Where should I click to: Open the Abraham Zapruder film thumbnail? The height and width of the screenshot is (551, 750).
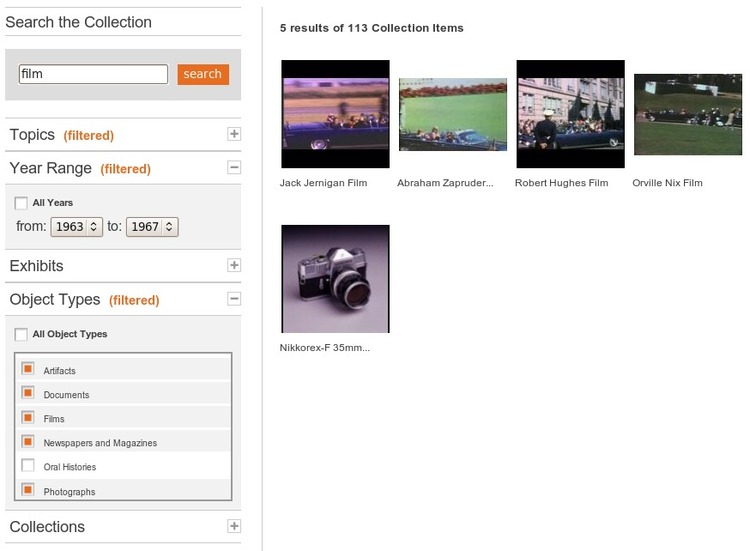[x=452, y=114]
